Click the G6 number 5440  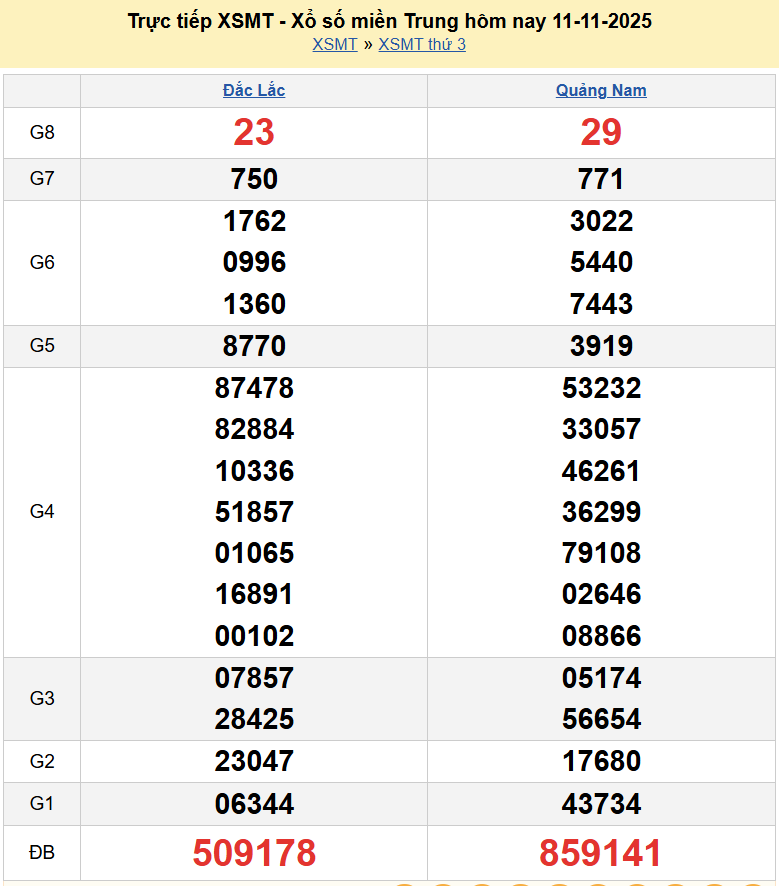pyautogui.click(x=601, y=262)
